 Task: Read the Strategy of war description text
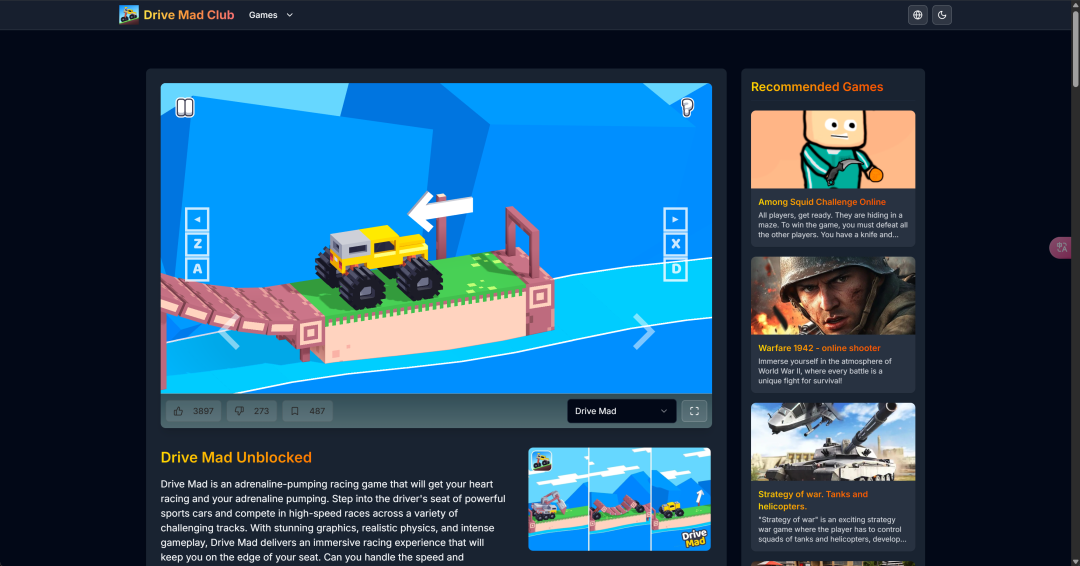coord(832,530)
